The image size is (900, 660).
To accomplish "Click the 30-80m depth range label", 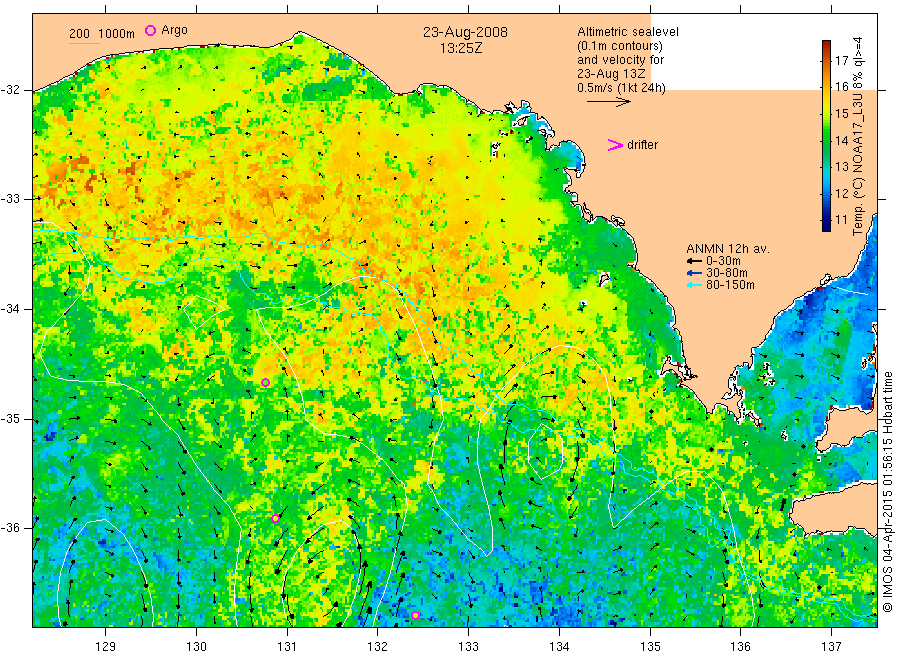I will tap(727, 273).
